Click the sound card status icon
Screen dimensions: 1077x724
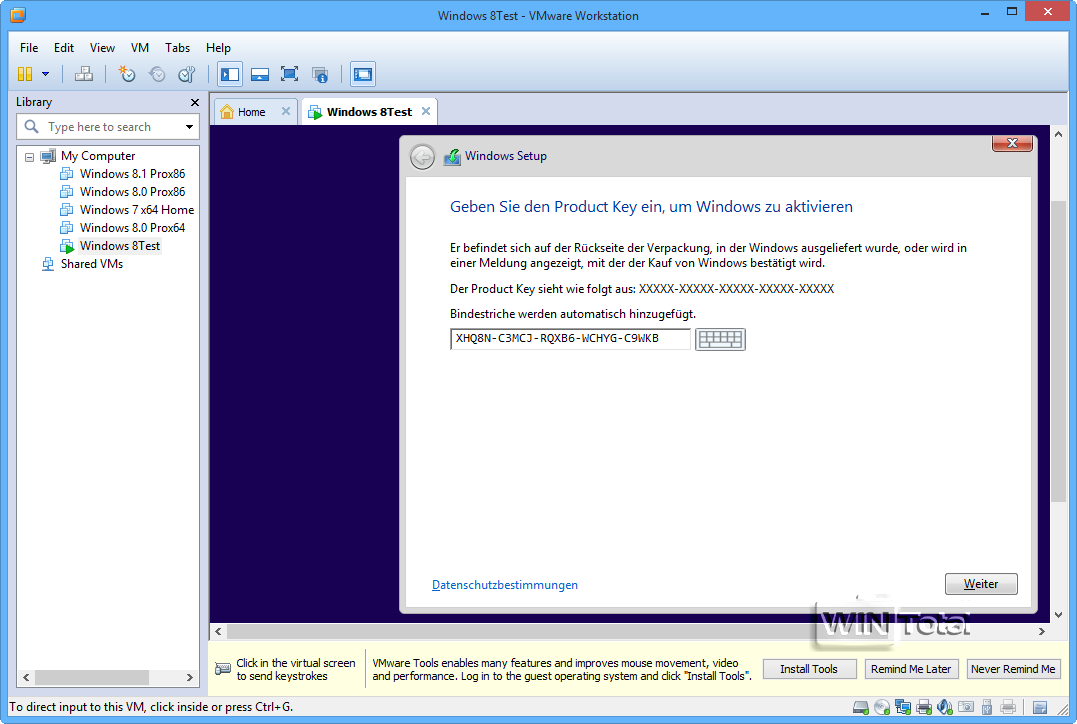(x=945, y=707)
